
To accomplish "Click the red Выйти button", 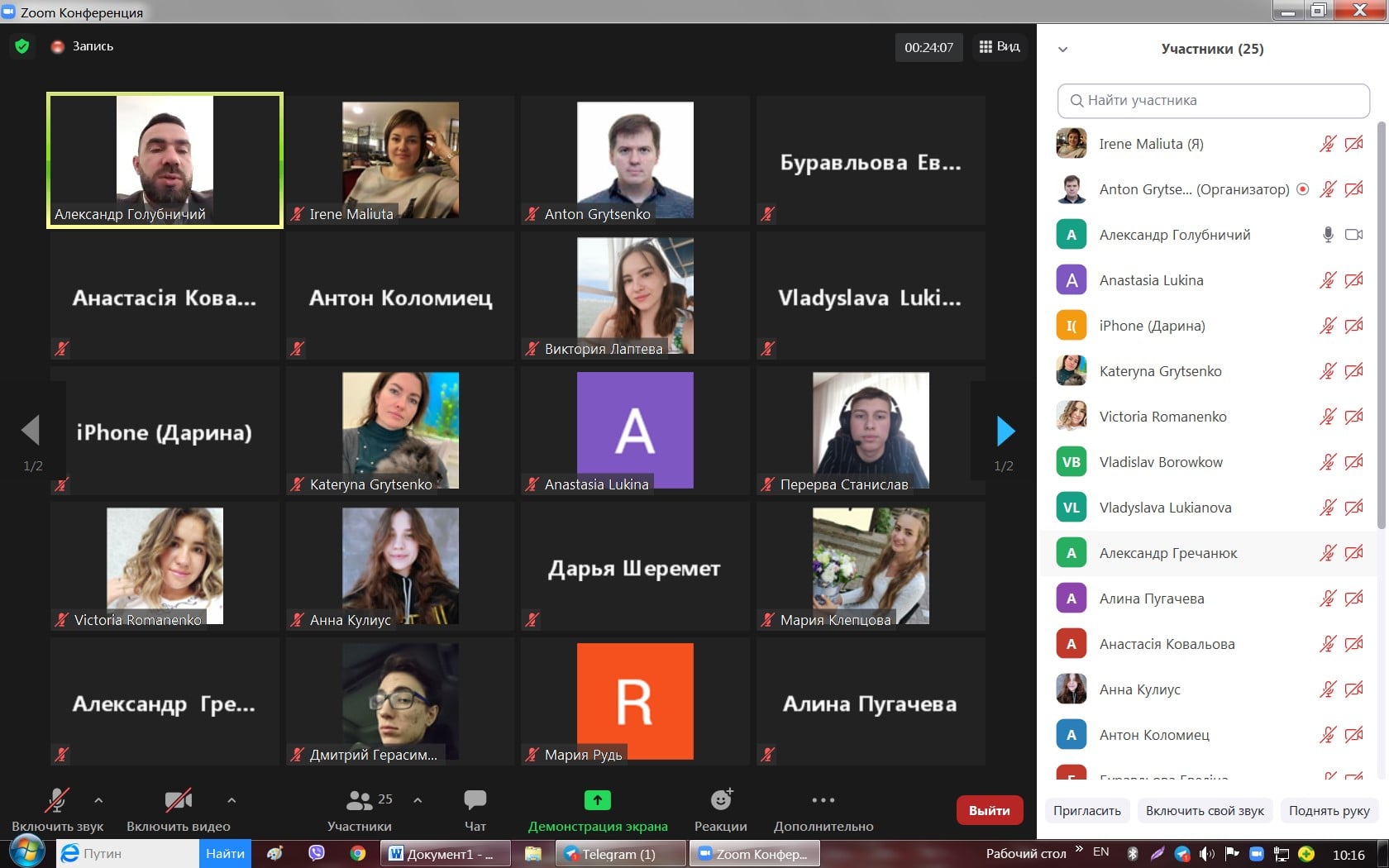I will [990, 810].
